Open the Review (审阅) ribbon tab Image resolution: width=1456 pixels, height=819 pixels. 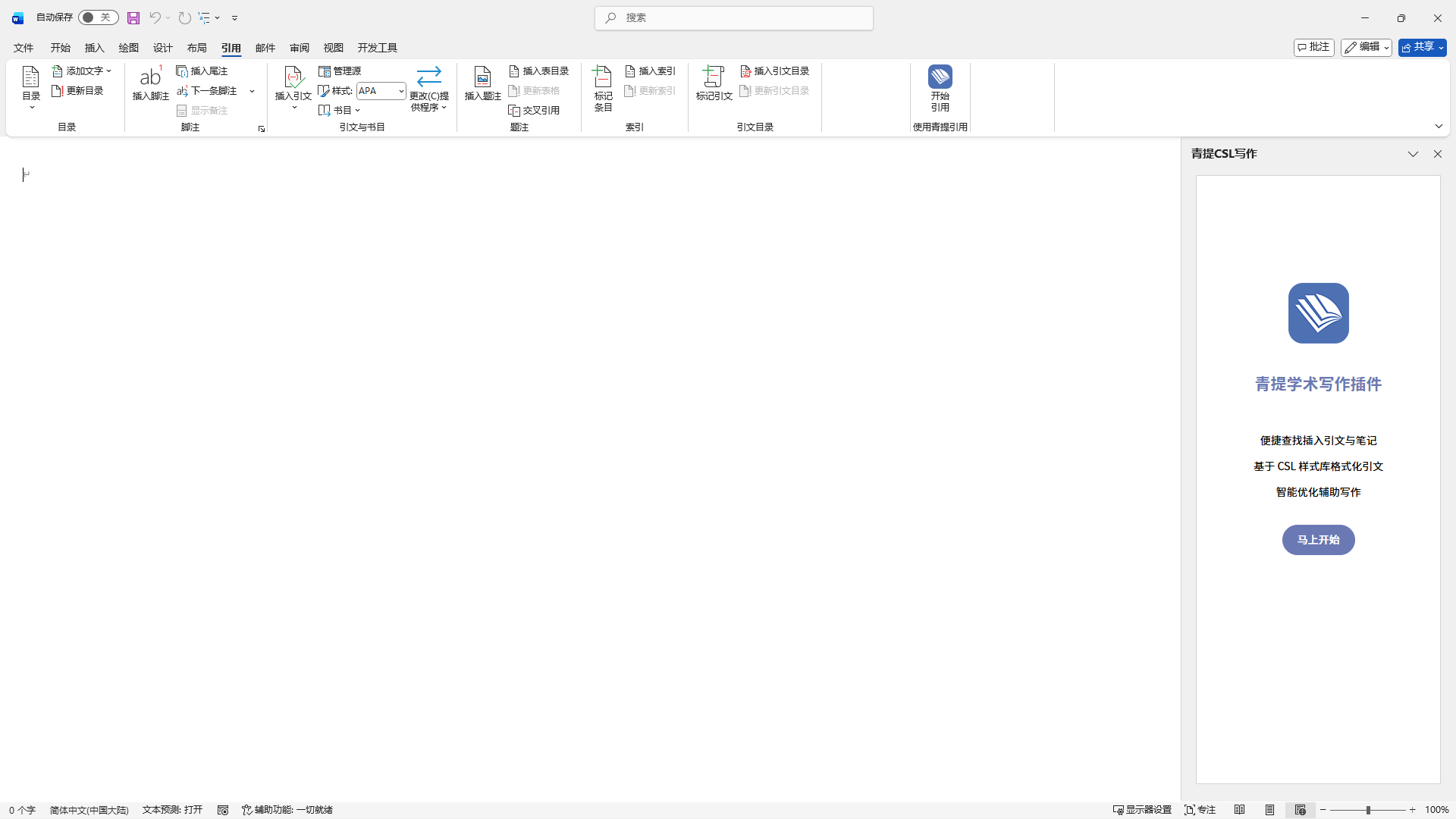pyautogui.click(x=299, y=48)
